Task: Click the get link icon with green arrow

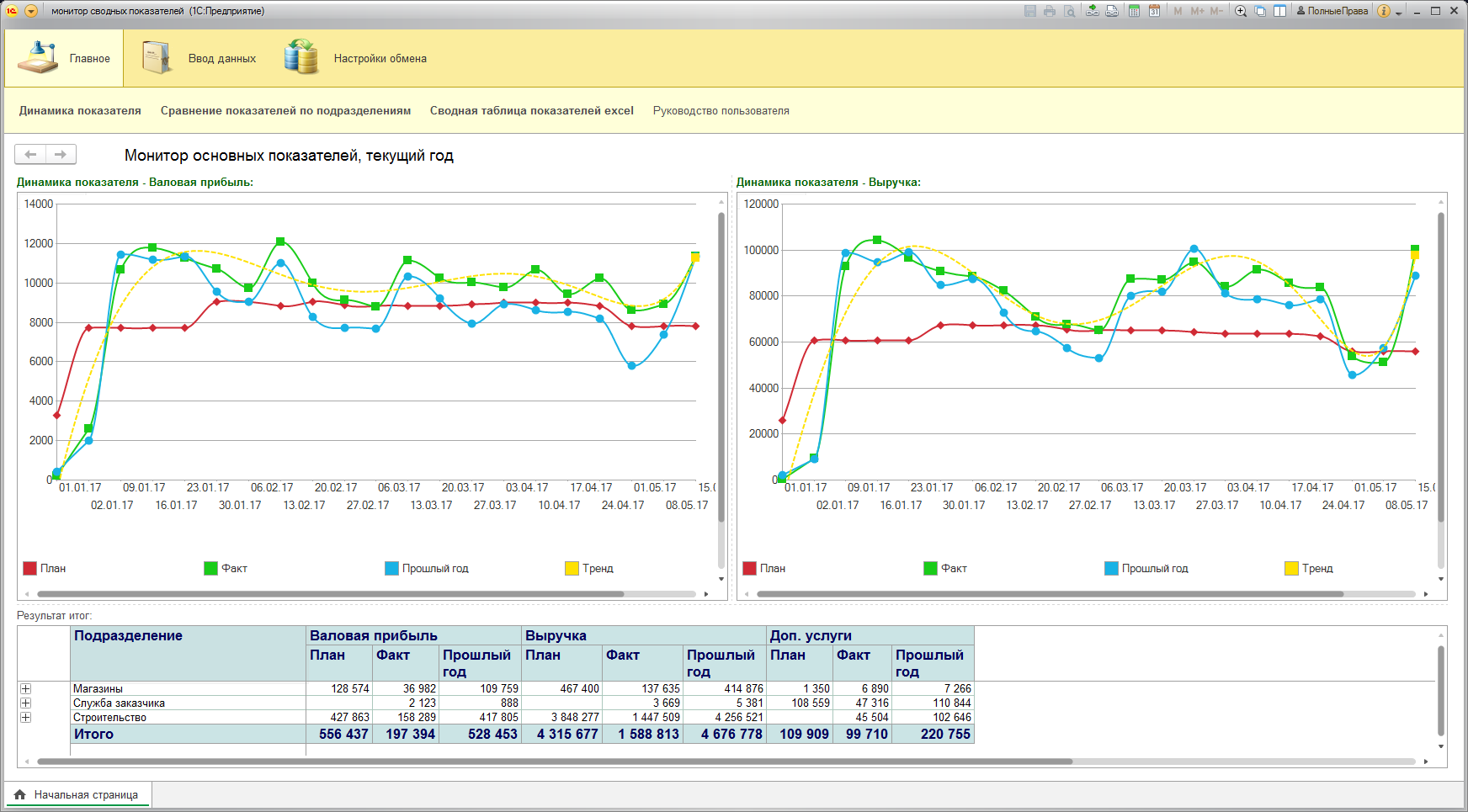Action: (x=1092, y=11)
